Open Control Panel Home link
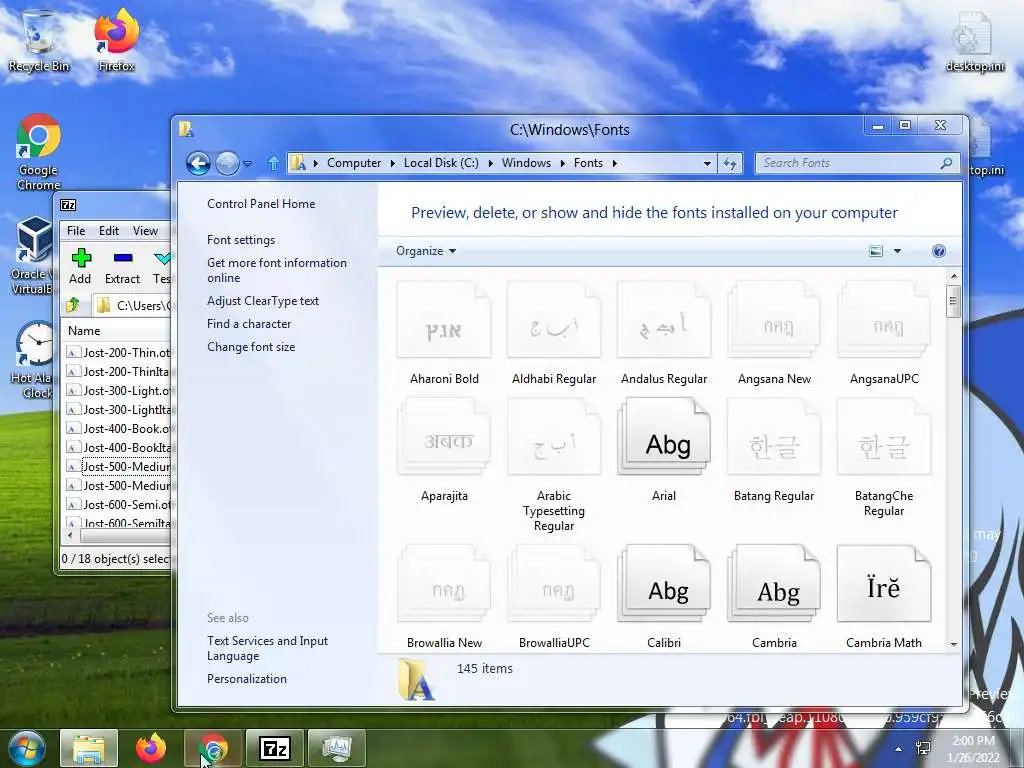The image size is (1024, 768). [261, 204]
